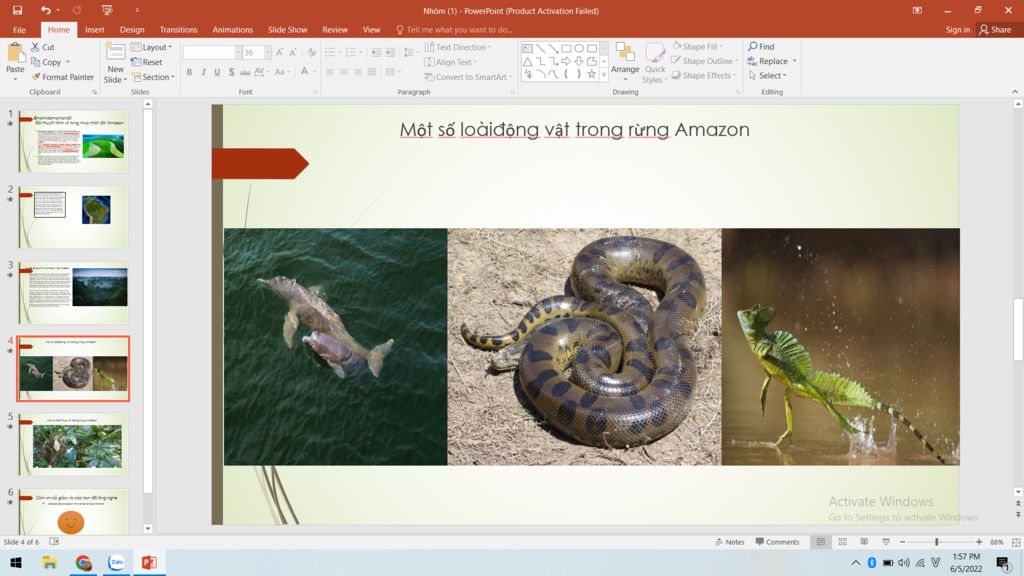This screenshot has height=576, width=1024.
Task: Switch to Reading view
Action: (864, 542)
